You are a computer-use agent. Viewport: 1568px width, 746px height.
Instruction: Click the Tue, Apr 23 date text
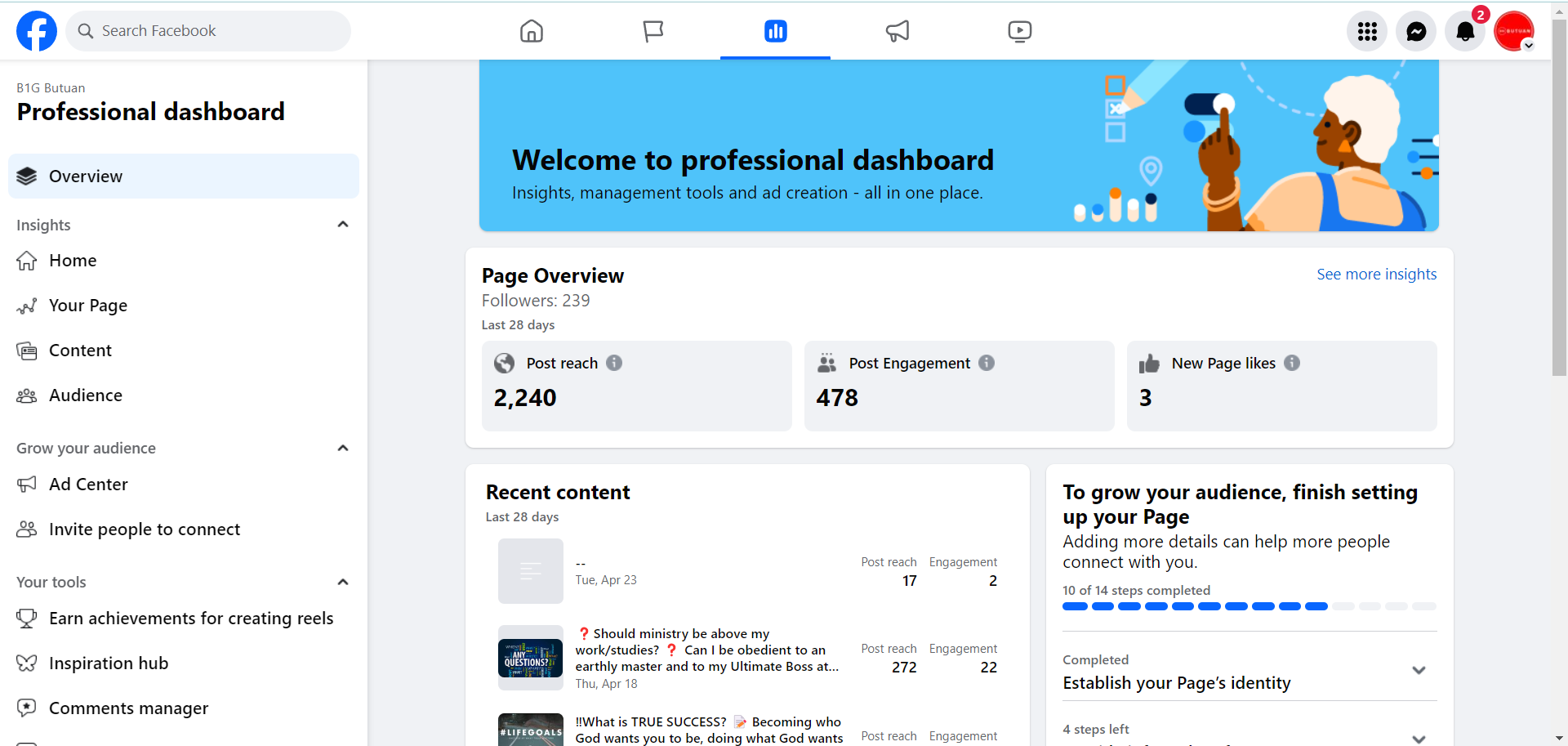[606, 580]
